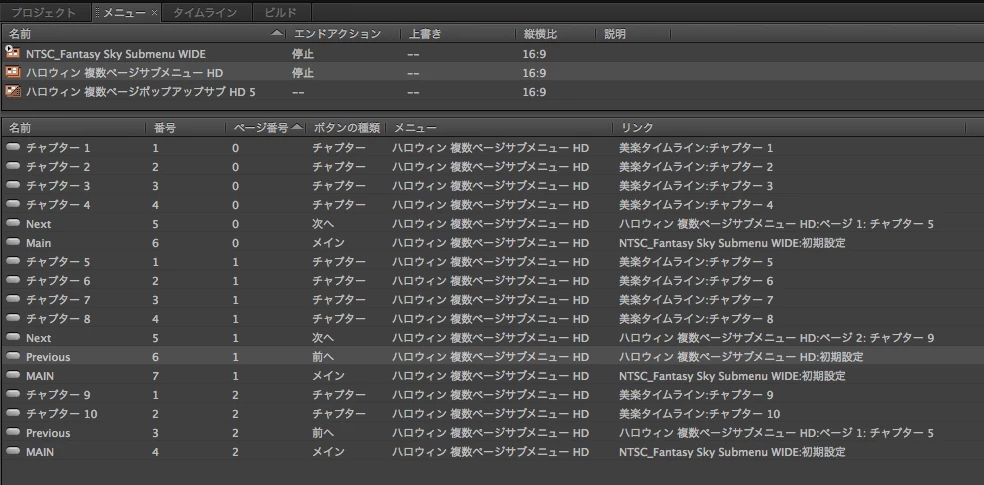Click the メニュー column header in button list
Image resolution: width=984 pixels, height=485 pixels.
click(415, 127)
